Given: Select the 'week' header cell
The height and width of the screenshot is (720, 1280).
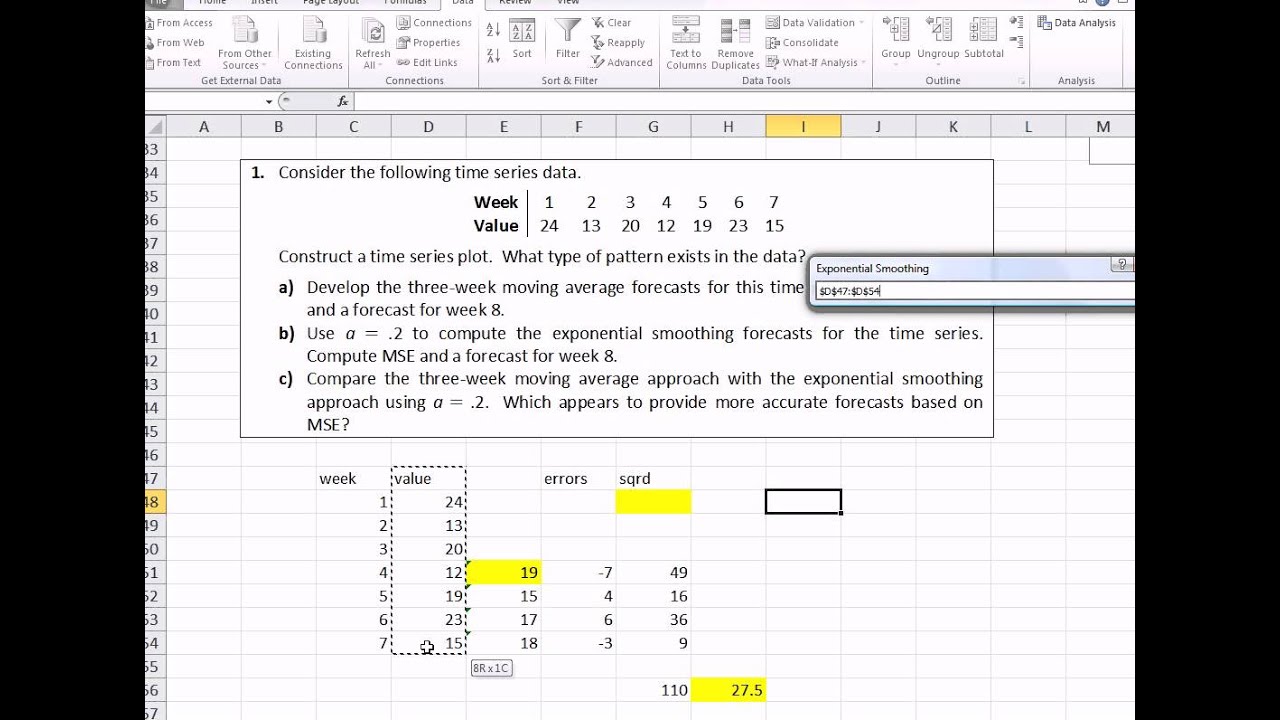Looking at the screenshot, I should coord(353,479).
